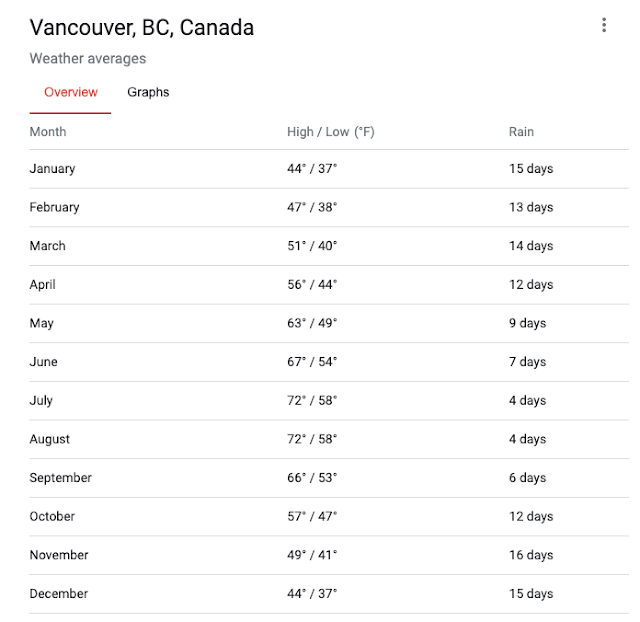640x622 pixels.
Task: Click the High / Low (°F) column header
Action: click(331, 132)
